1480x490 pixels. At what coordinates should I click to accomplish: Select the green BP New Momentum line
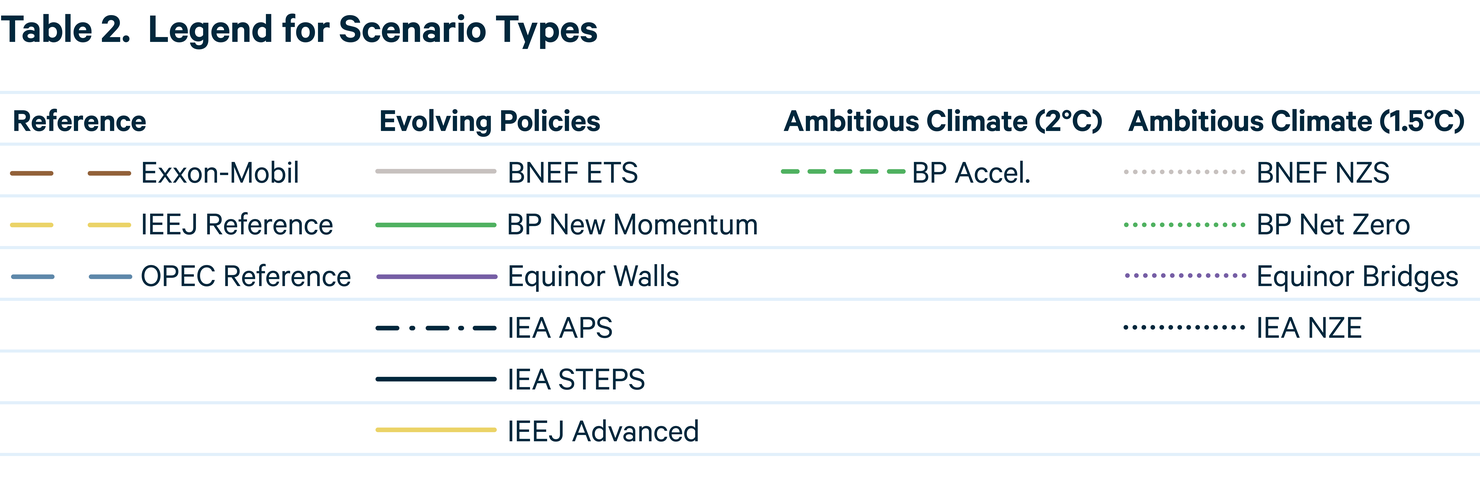[436, 225]
